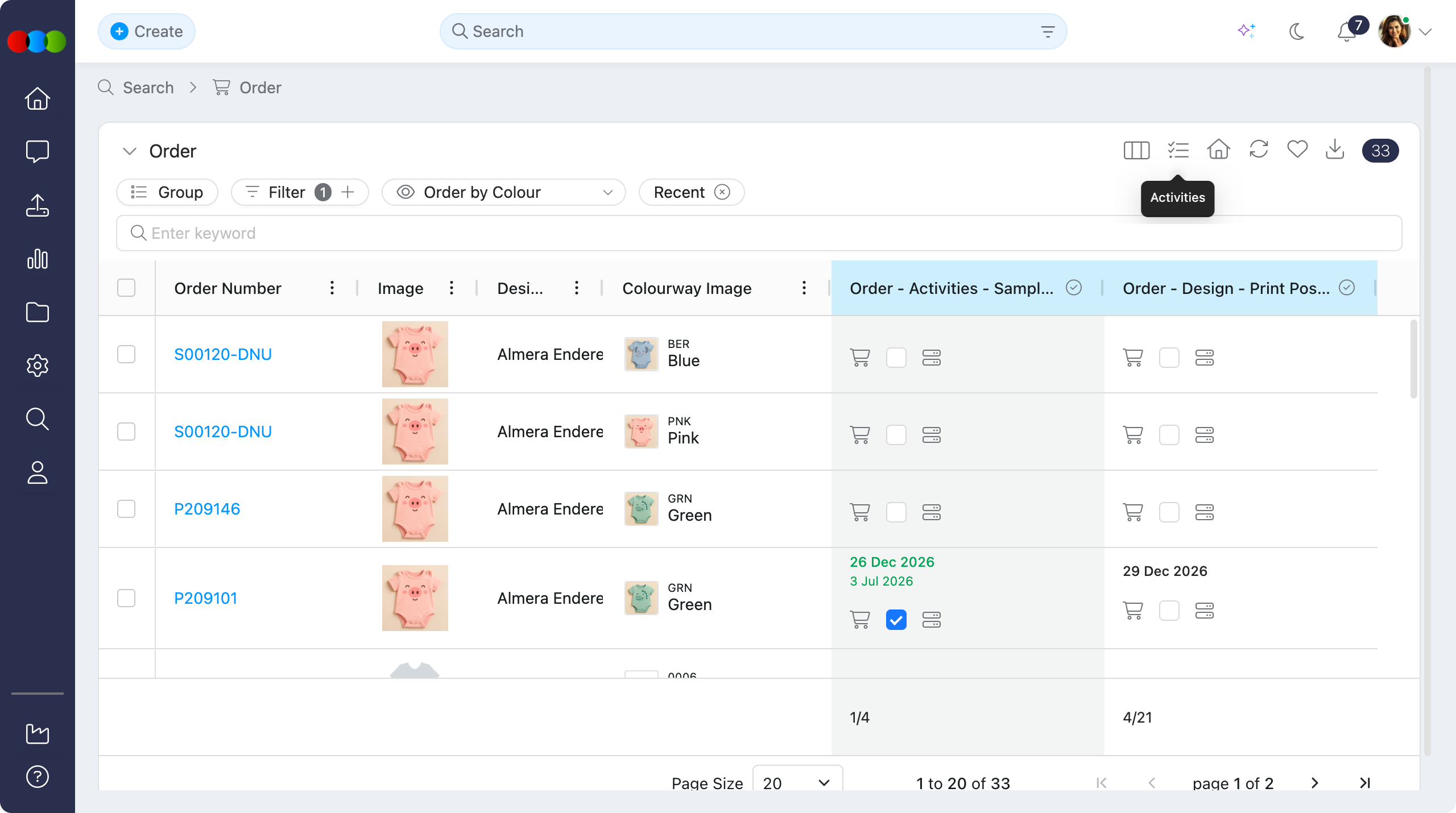The image size is (1456, 813).
Task: Open the first S00120-DNU order with Blue colourway
Action: pos(223,354)
